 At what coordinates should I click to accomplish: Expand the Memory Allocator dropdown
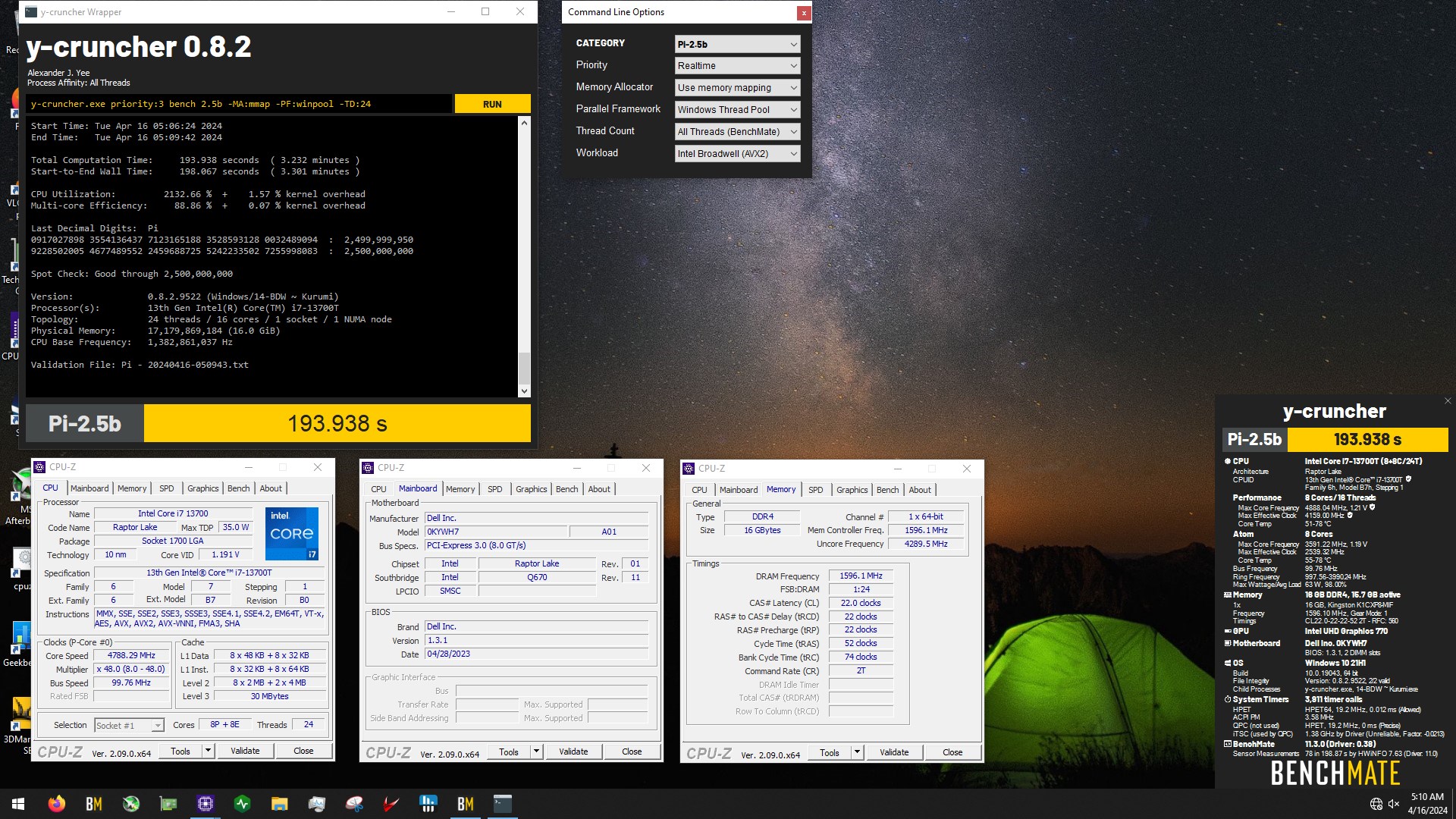737,88
